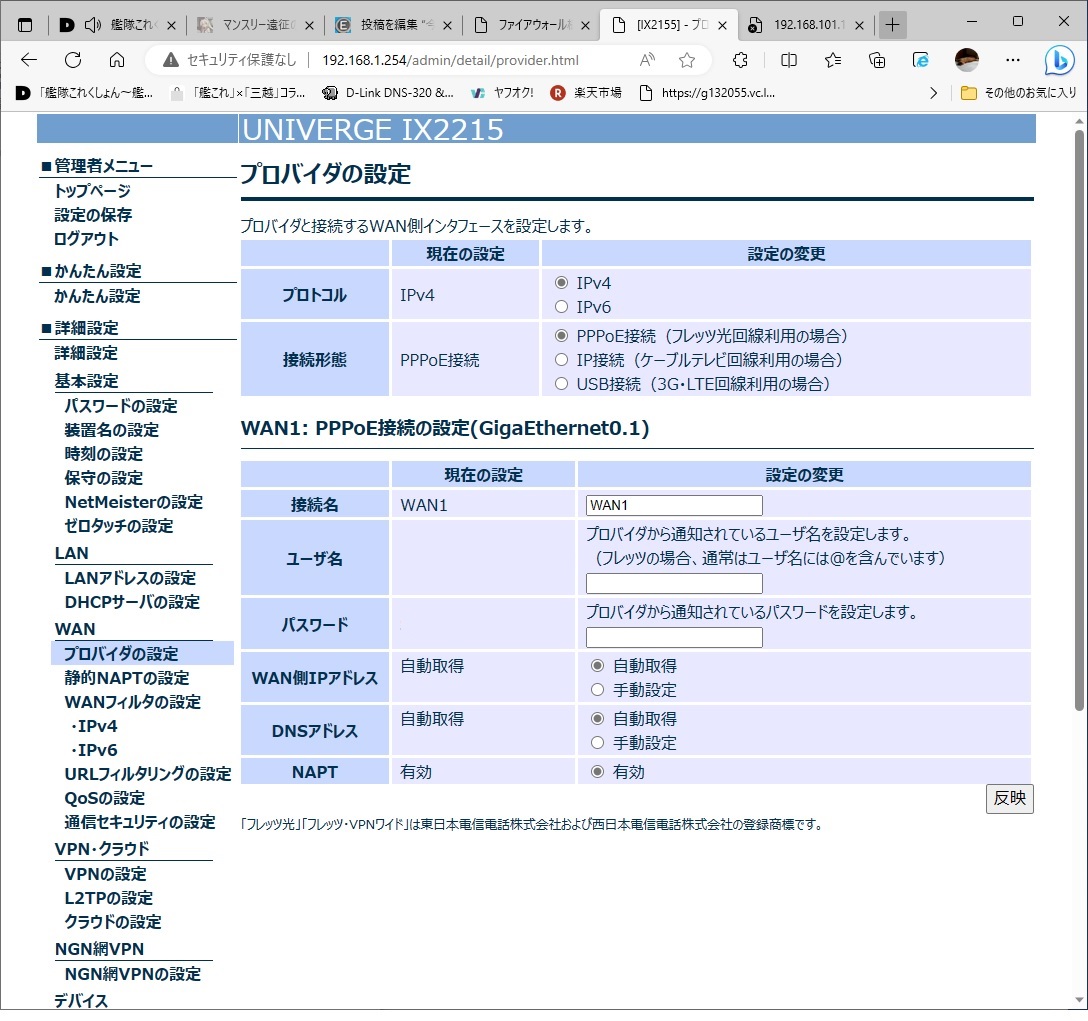Viewport: 1088px width, 1021px height.
Task: Open the Bing chat sidebar icon
Action: (1060, 60)
